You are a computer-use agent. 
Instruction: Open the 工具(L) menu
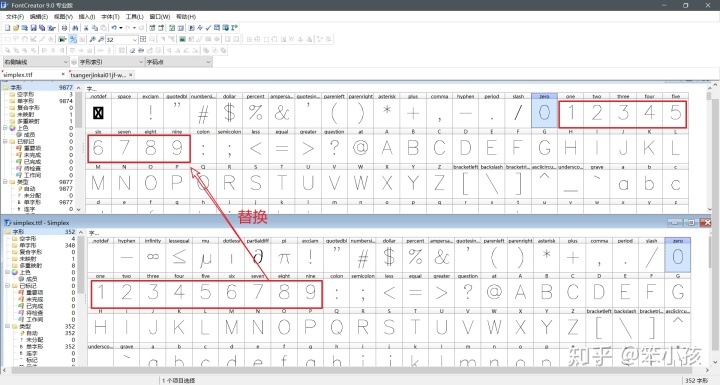(x=135, y=17)
